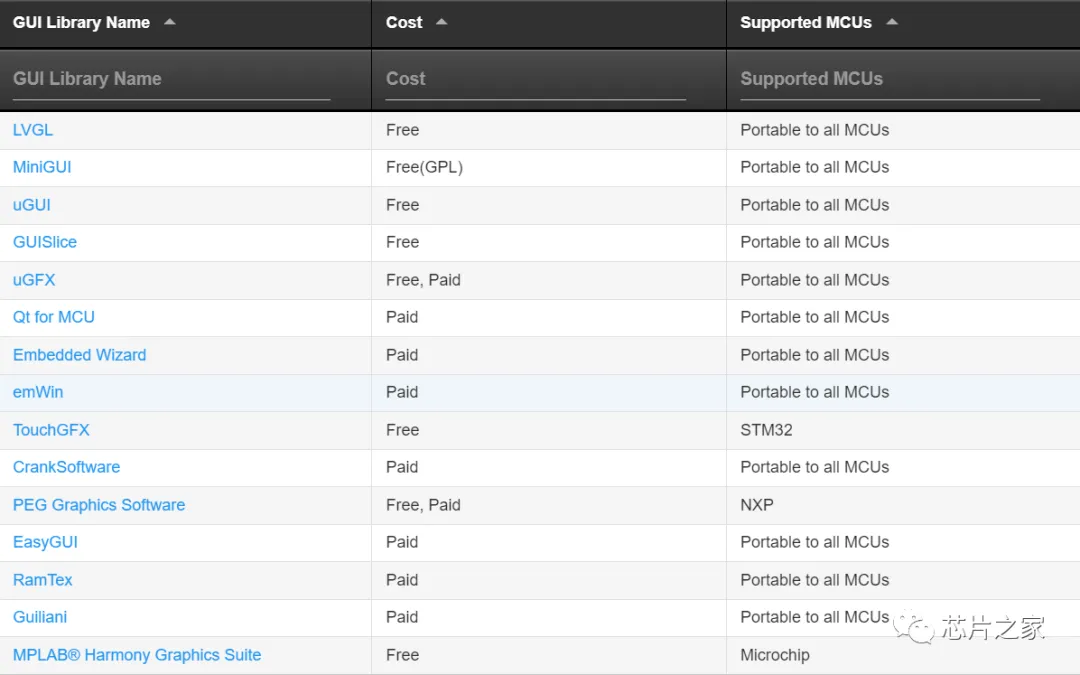Select the emWin link
1080x675 pixels.
pyautogui.click(x=38, y=392)
